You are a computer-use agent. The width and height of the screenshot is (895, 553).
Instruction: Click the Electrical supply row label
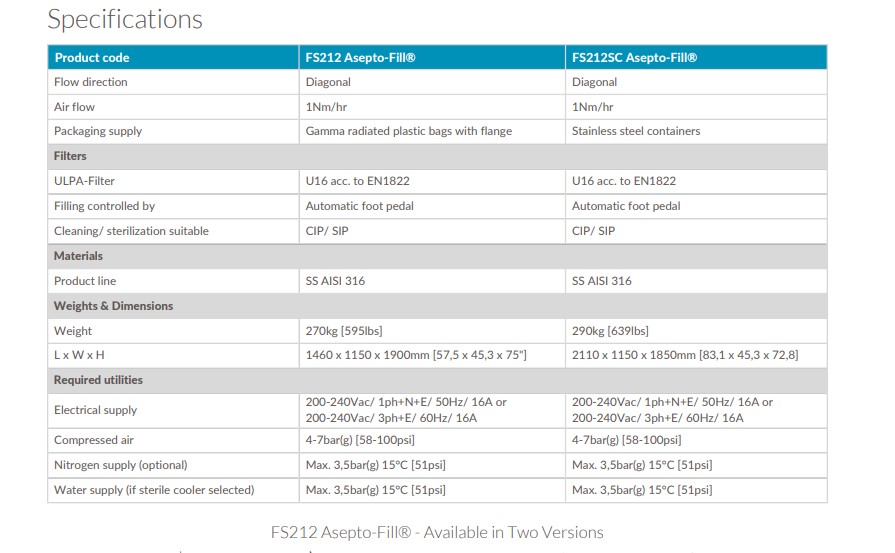point(96,410)
